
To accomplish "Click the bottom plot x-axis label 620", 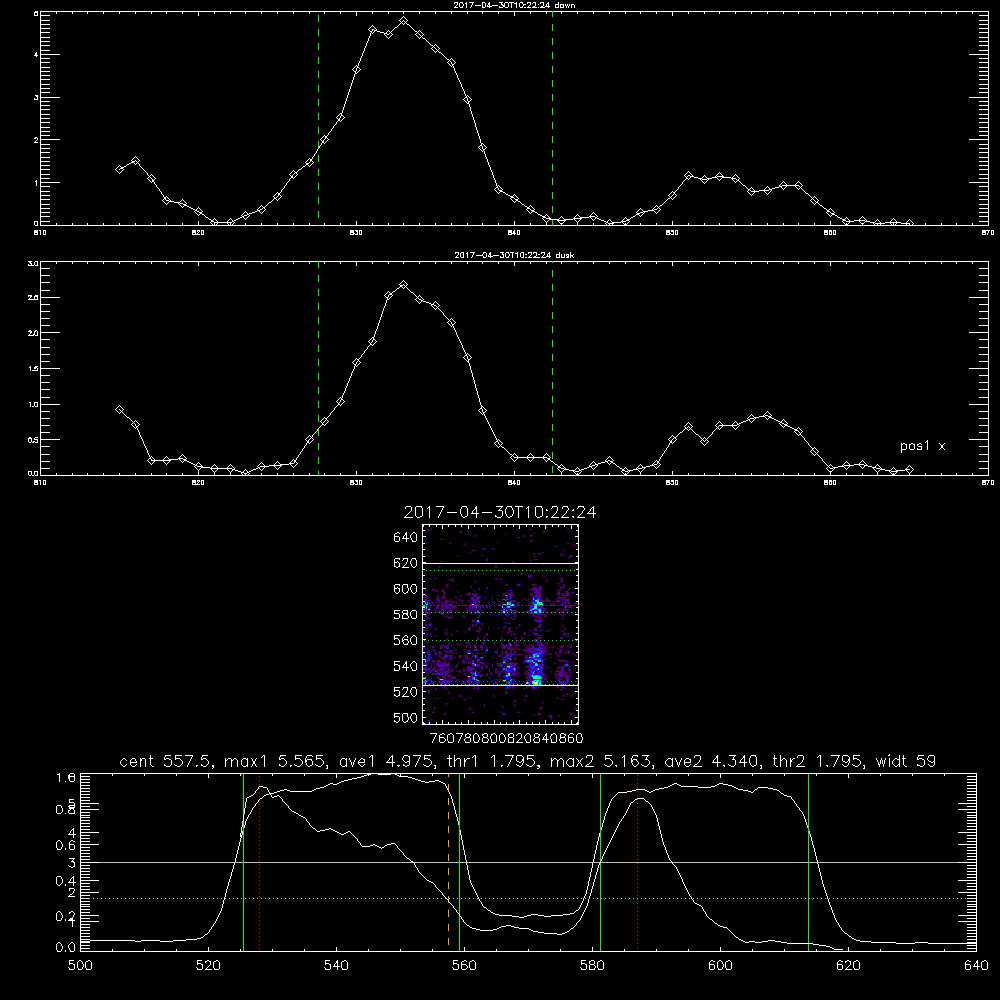I will (848, 966).
